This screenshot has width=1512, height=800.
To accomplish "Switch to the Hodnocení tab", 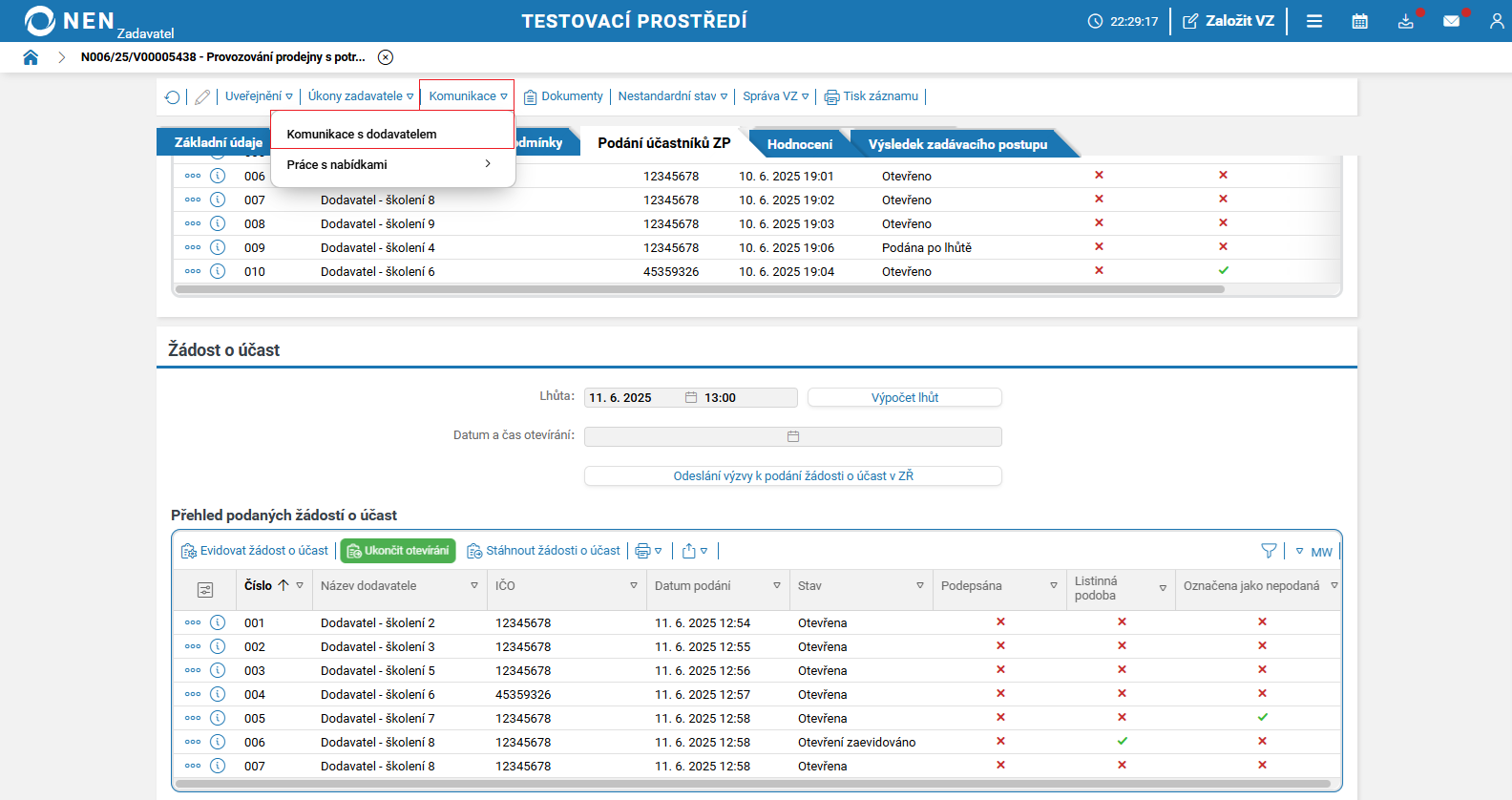I will point(799,144).
